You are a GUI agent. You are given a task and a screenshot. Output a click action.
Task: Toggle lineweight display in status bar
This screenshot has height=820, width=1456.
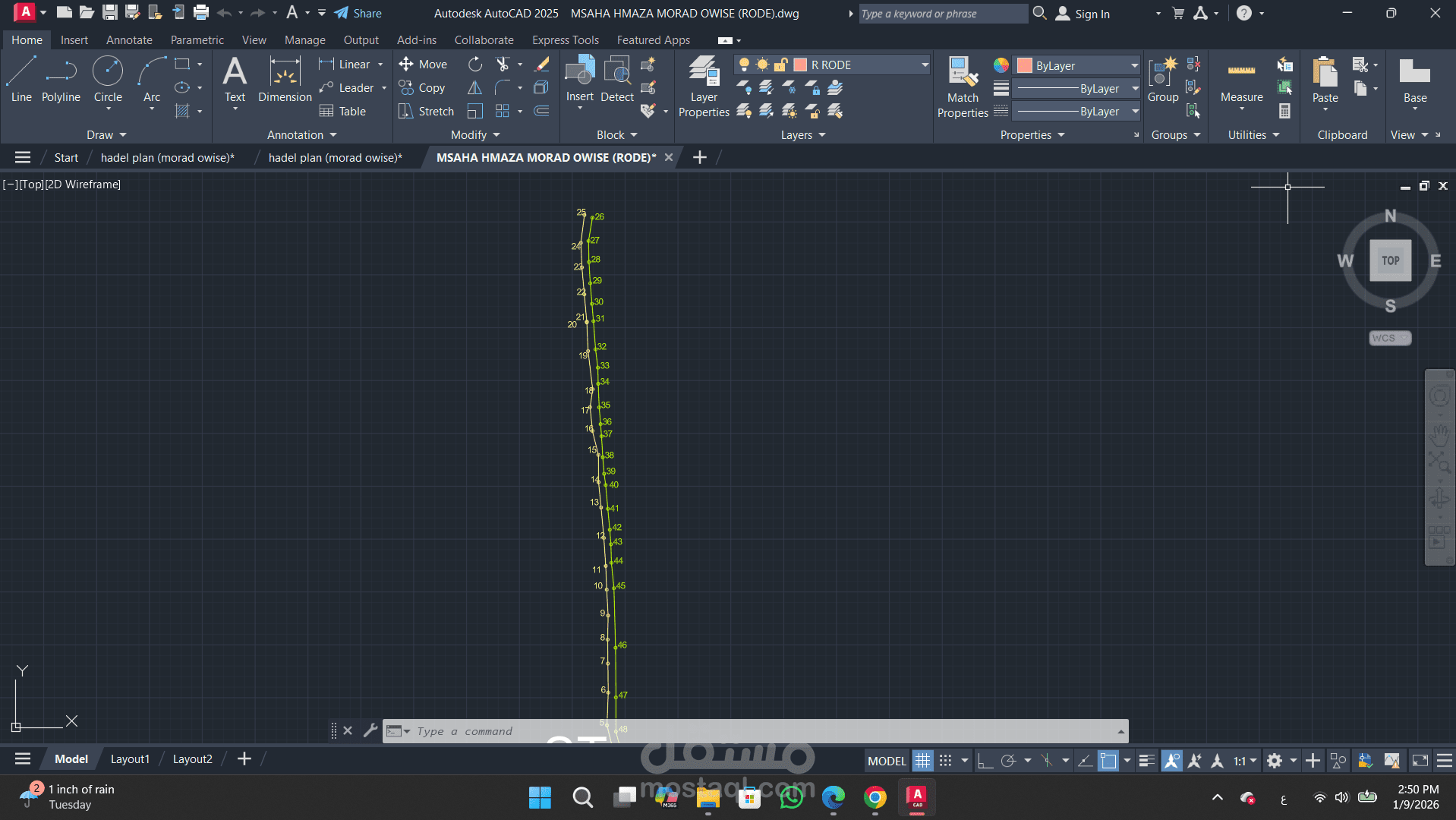click(x=1147, y=760)
